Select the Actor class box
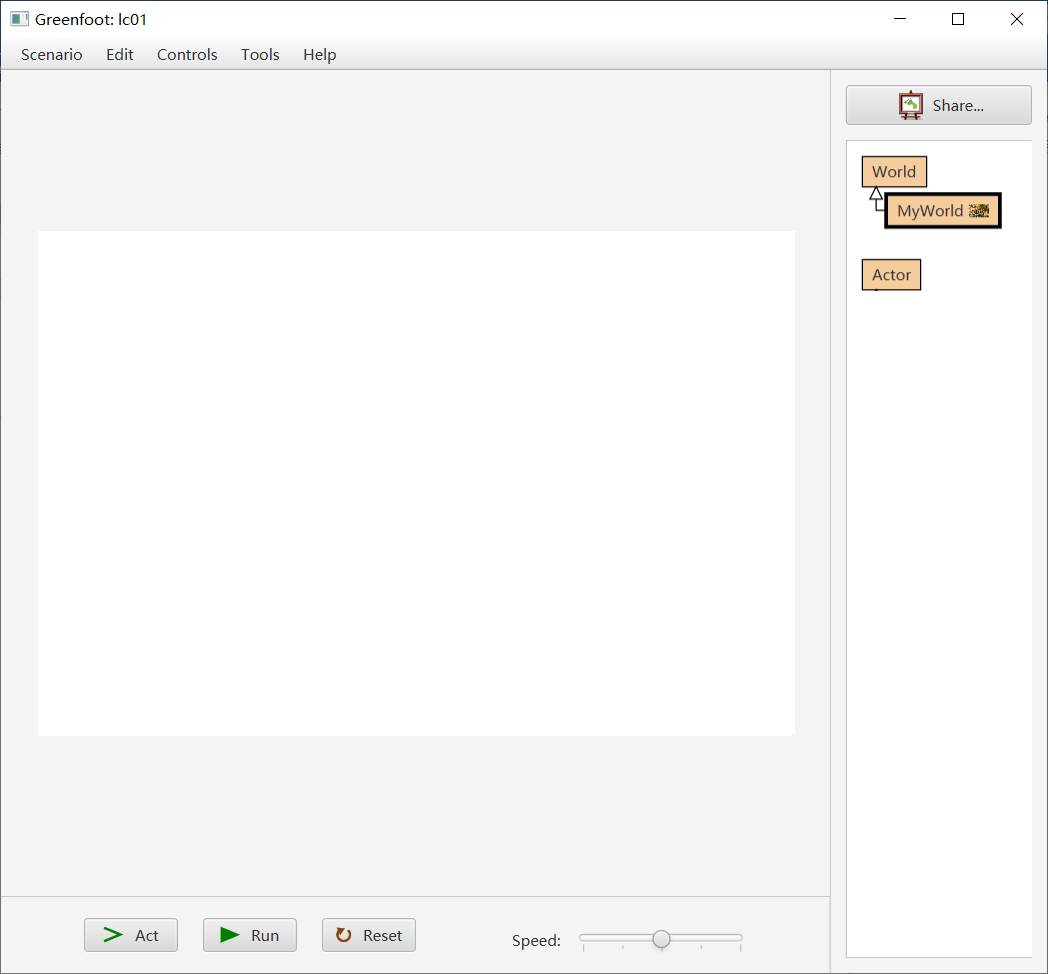 click(891, 275)
